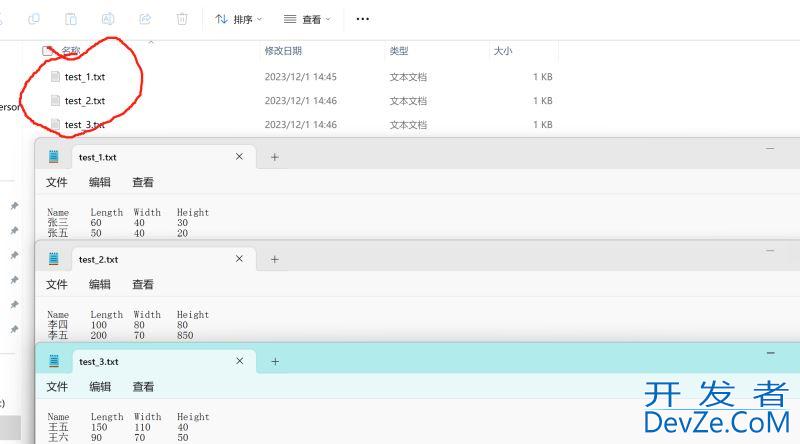
Task: Close the test_3.txt tab
Action: click(239, 361)
